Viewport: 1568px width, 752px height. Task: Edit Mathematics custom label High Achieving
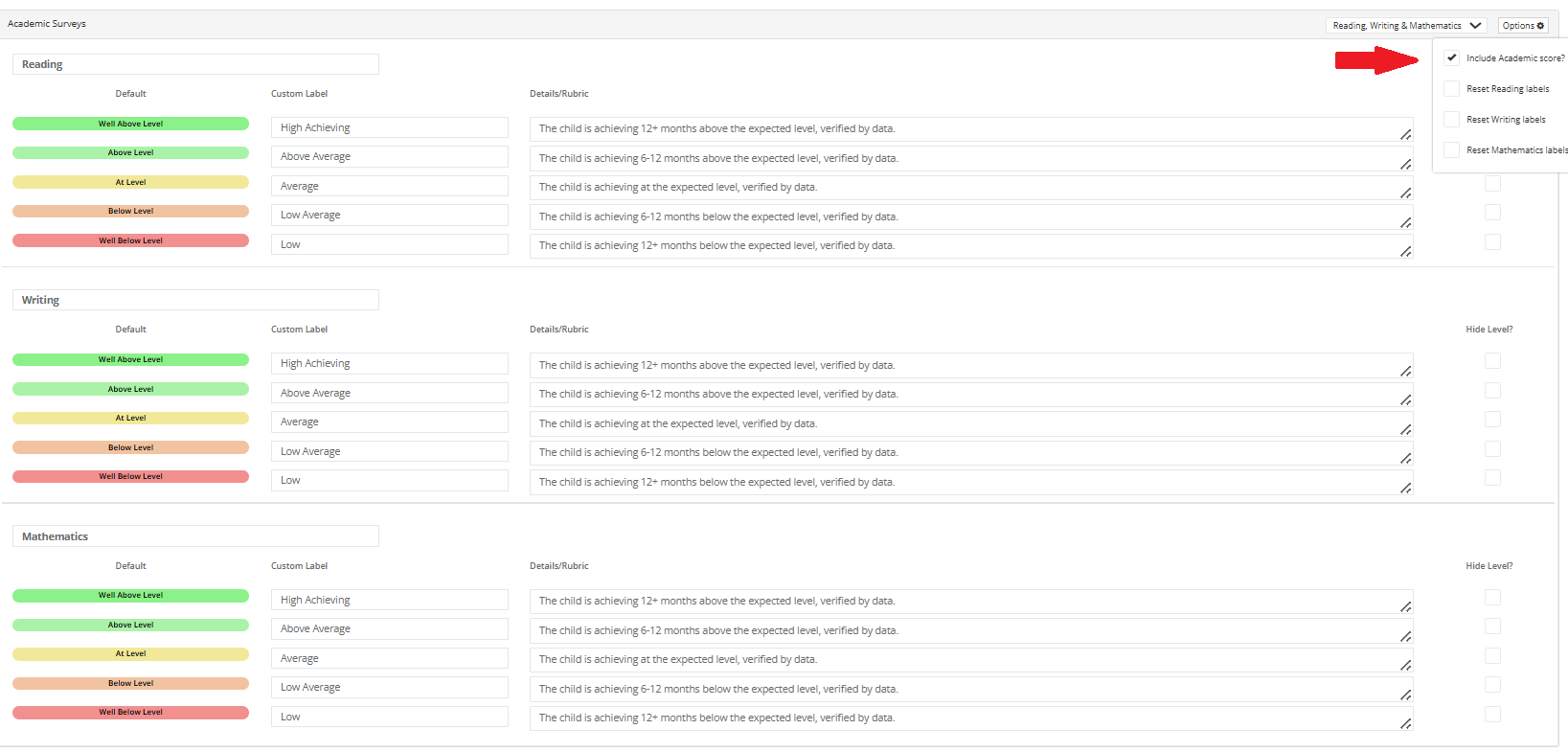tap(389, 600)
